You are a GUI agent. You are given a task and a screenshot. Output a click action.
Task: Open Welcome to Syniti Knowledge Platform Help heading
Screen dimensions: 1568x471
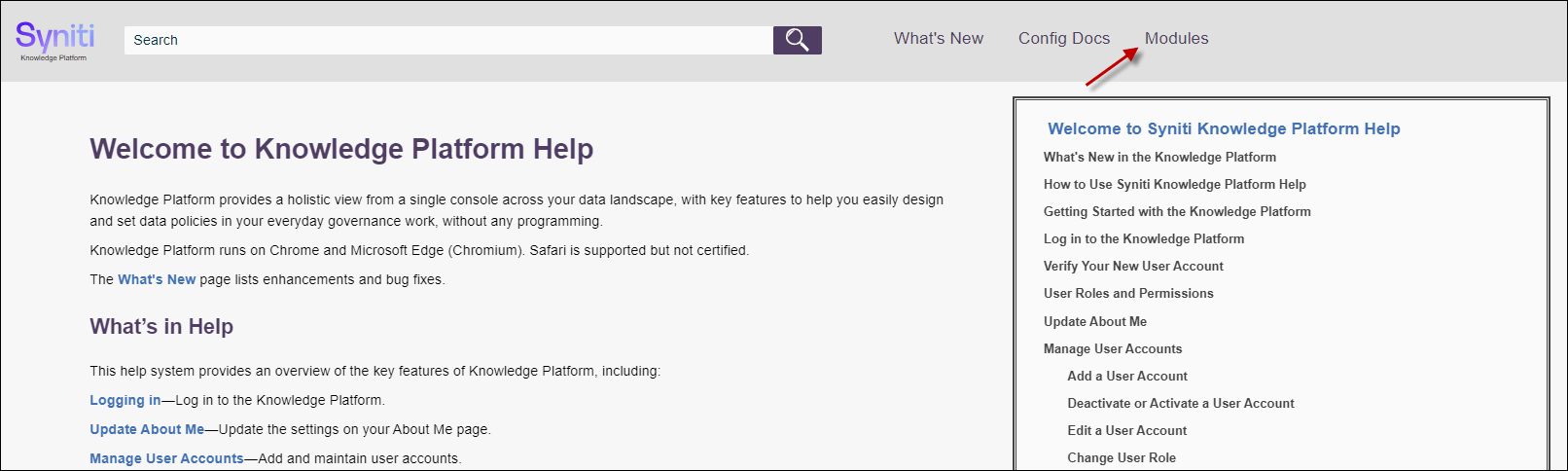click(1224, 128)
